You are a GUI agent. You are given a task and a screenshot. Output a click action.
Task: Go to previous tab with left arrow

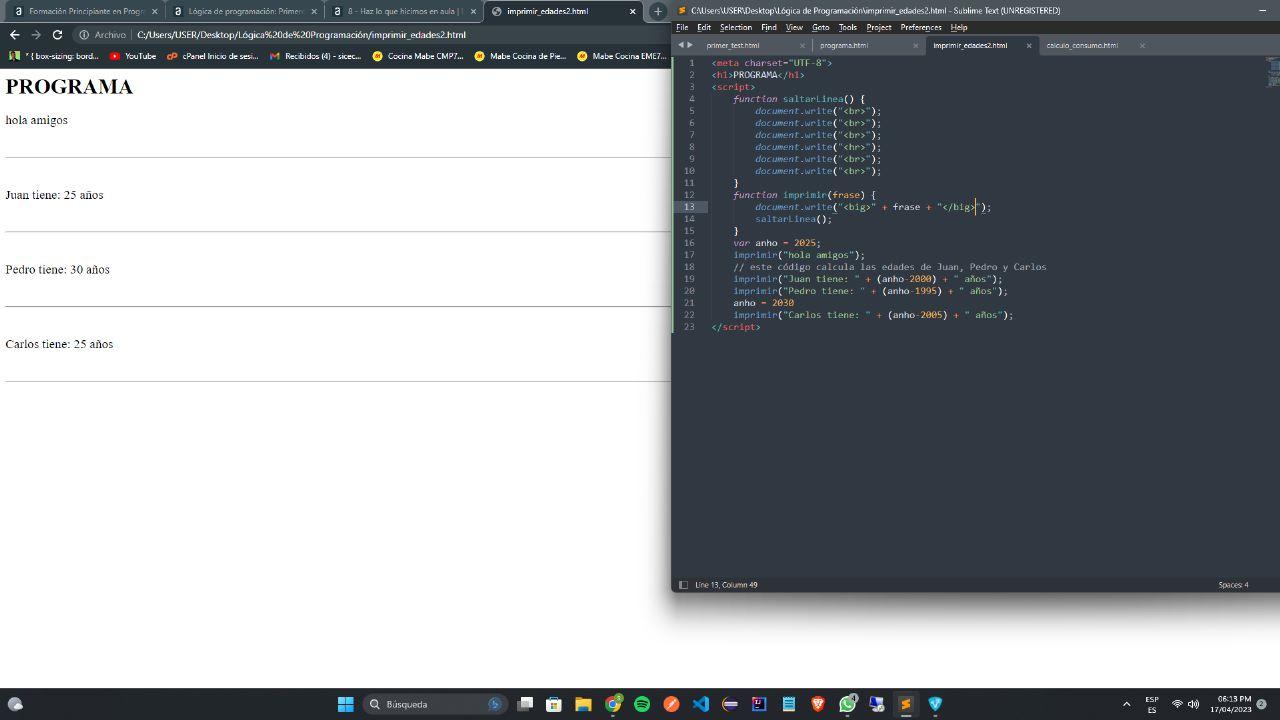681,45
